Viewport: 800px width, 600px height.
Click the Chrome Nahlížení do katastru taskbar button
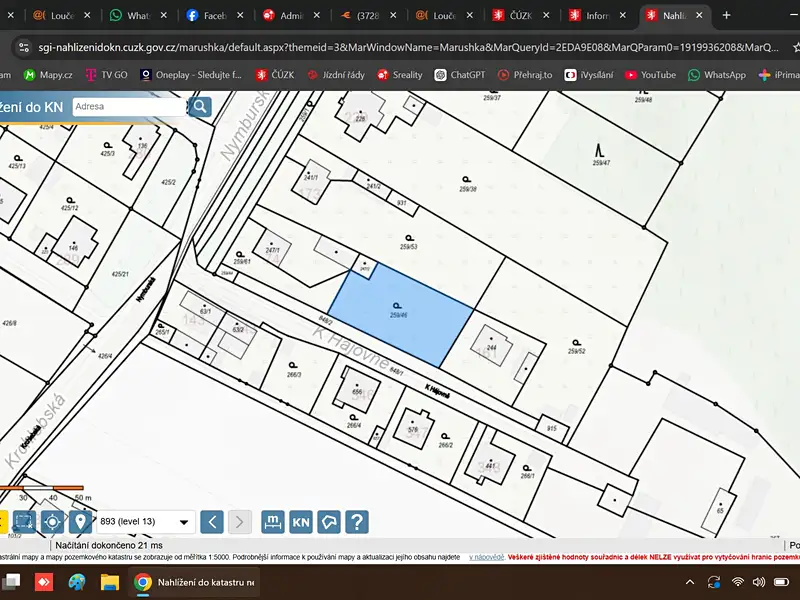pyautogui.click(x=194, y=582)
